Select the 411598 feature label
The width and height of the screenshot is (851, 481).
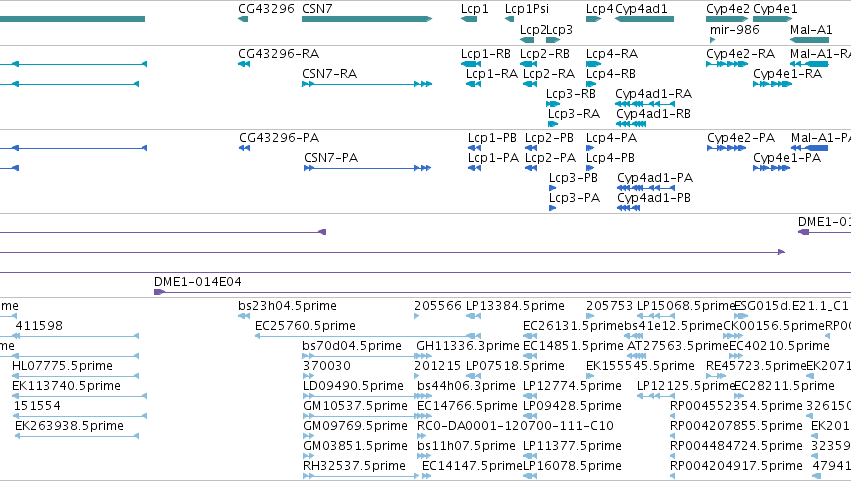pyautogui.click(x=39, y=326)
